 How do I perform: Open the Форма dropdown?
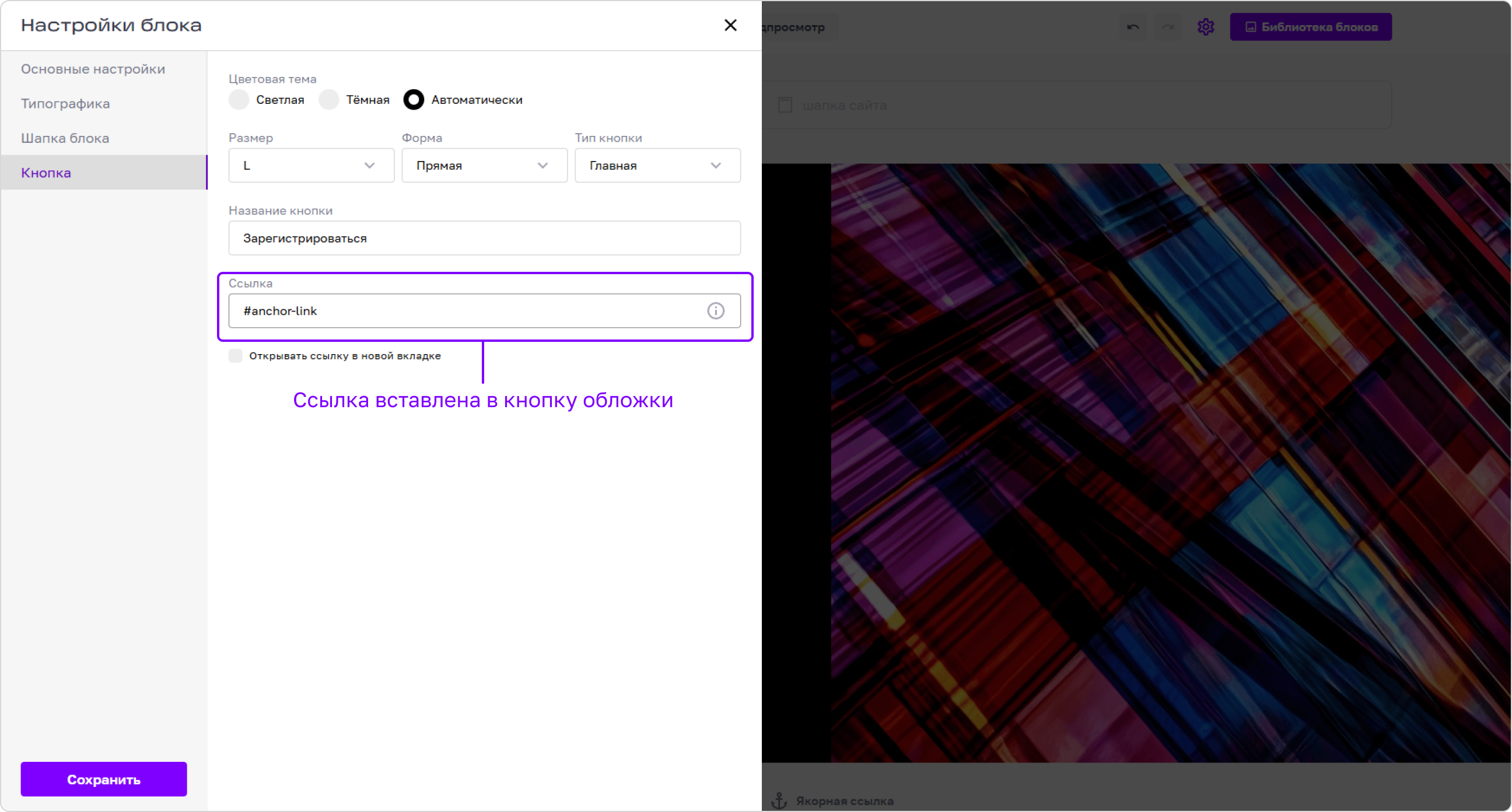[484, 166]
